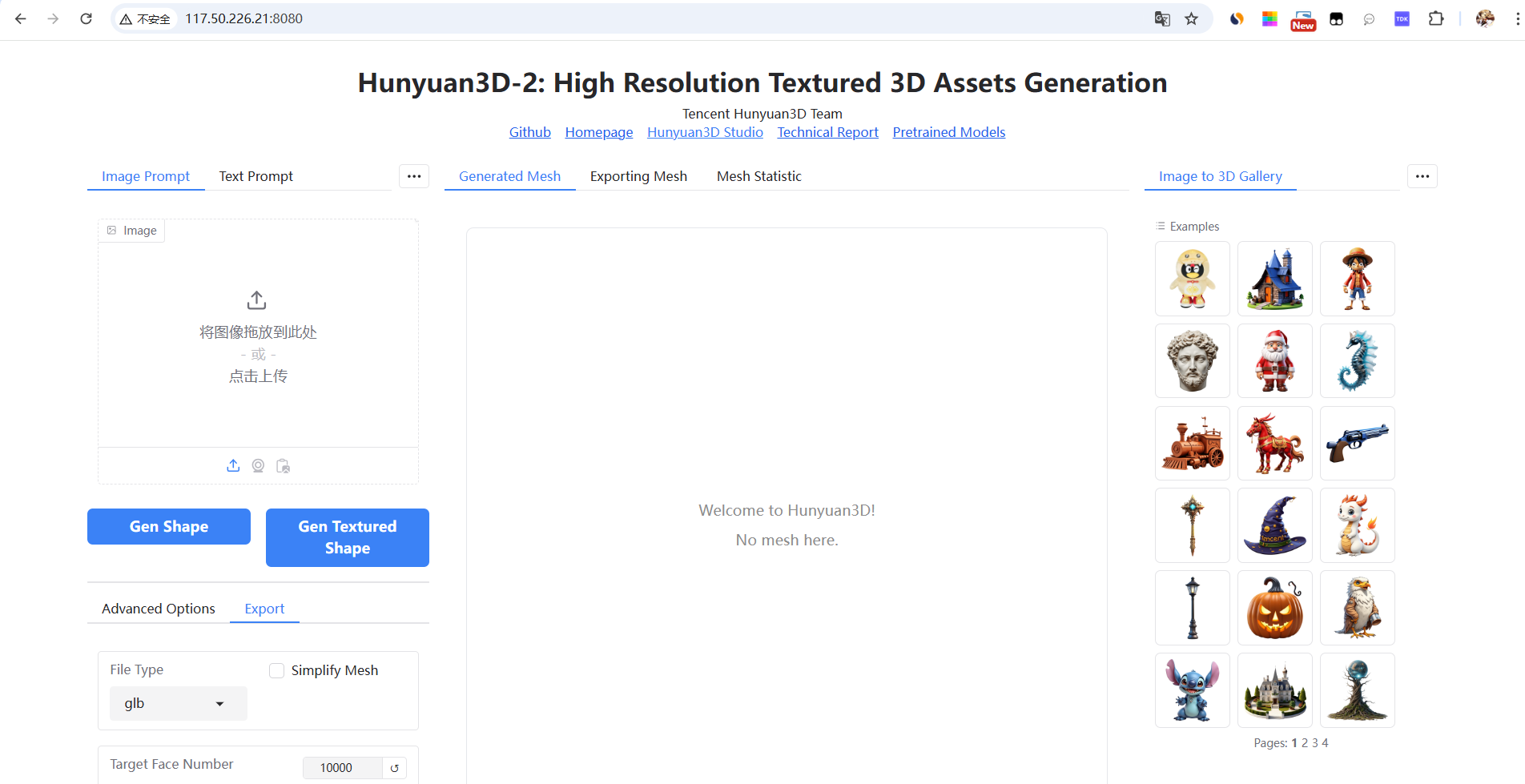Screen dimensions: 1525x784
Task: Open the Exporting Mesh tab
Action: (638, 176)
